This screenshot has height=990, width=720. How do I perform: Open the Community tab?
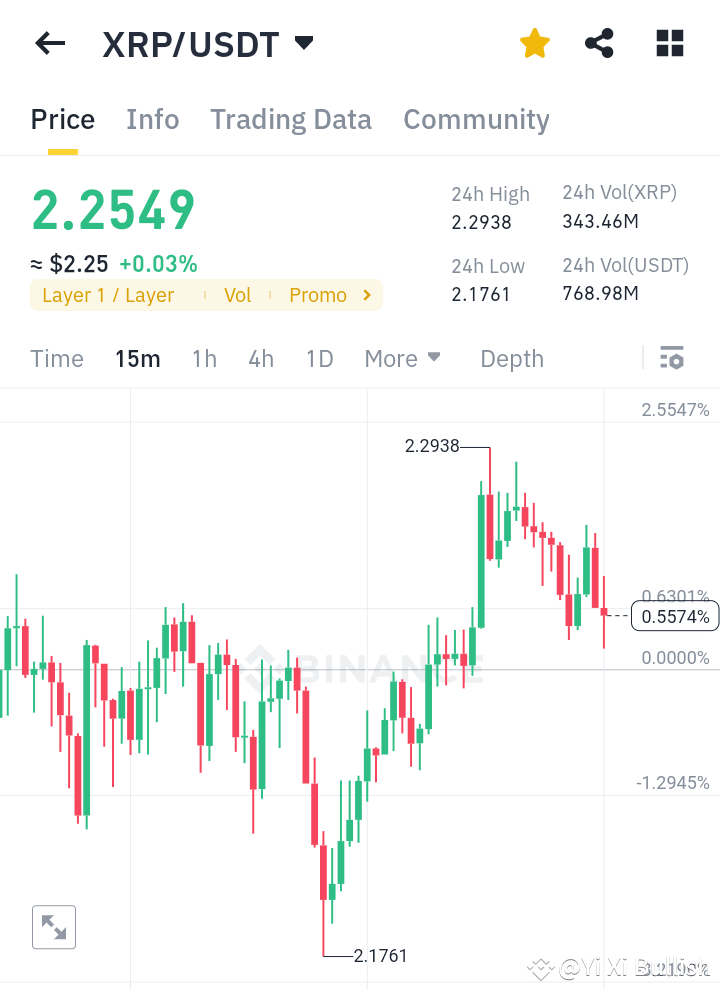coord(476,119)
